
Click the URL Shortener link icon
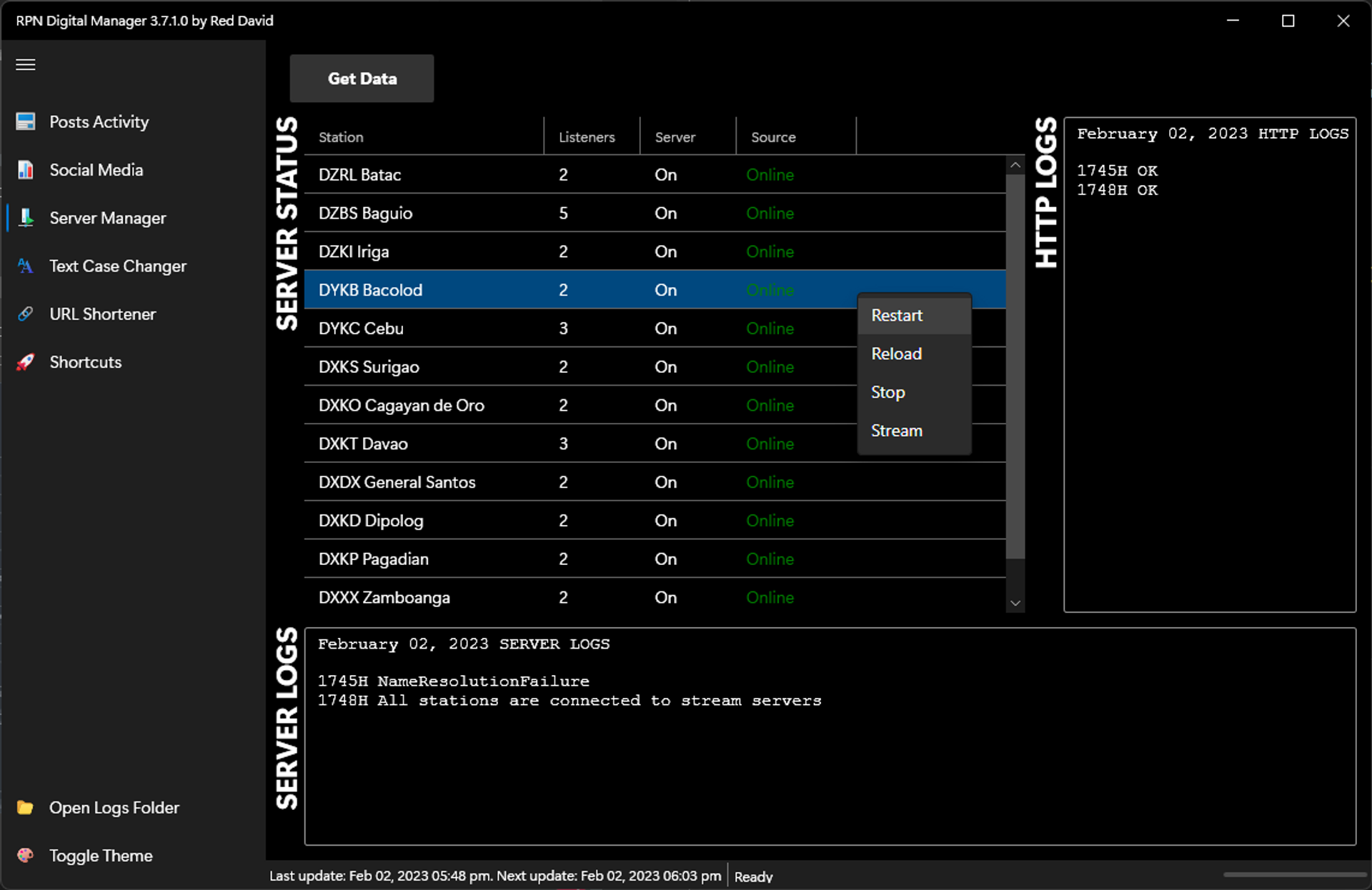[26, 314]
